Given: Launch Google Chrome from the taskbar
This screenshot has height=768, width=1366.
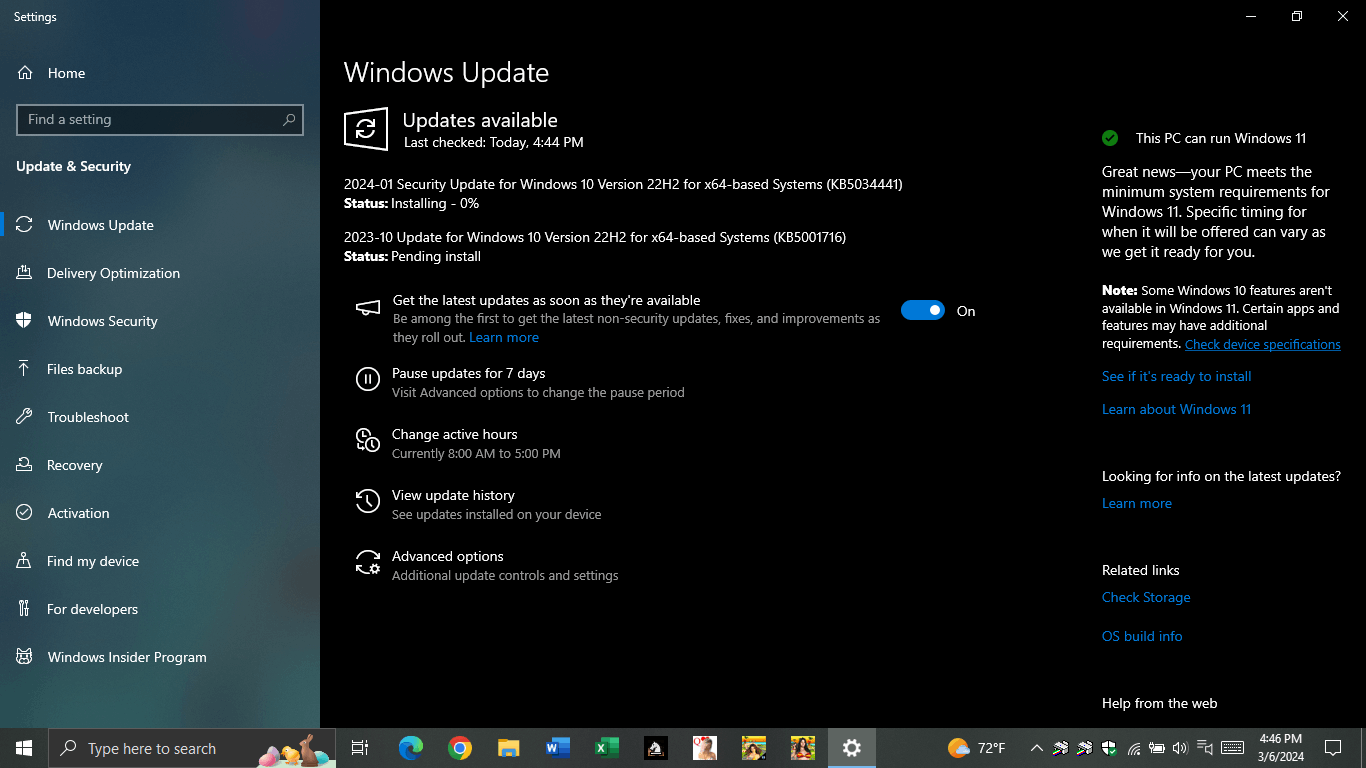Looking at the screenshot, I should [460, 748].
